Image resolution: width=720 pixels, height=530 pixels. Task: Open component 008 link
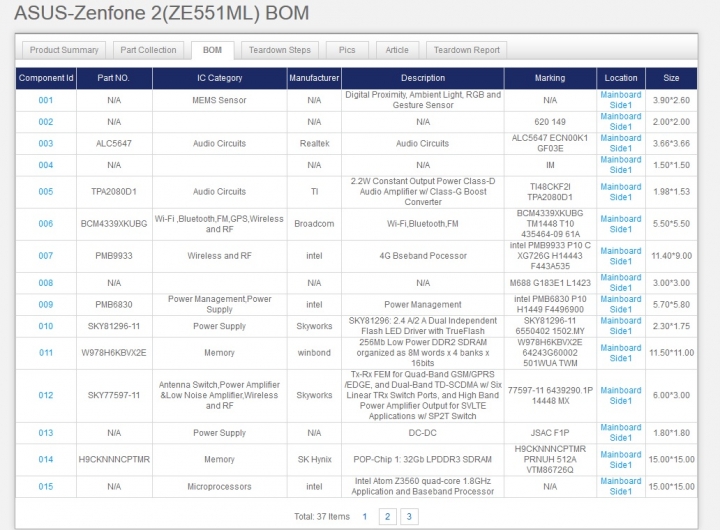pyautogui.click(x=45, y=283)
